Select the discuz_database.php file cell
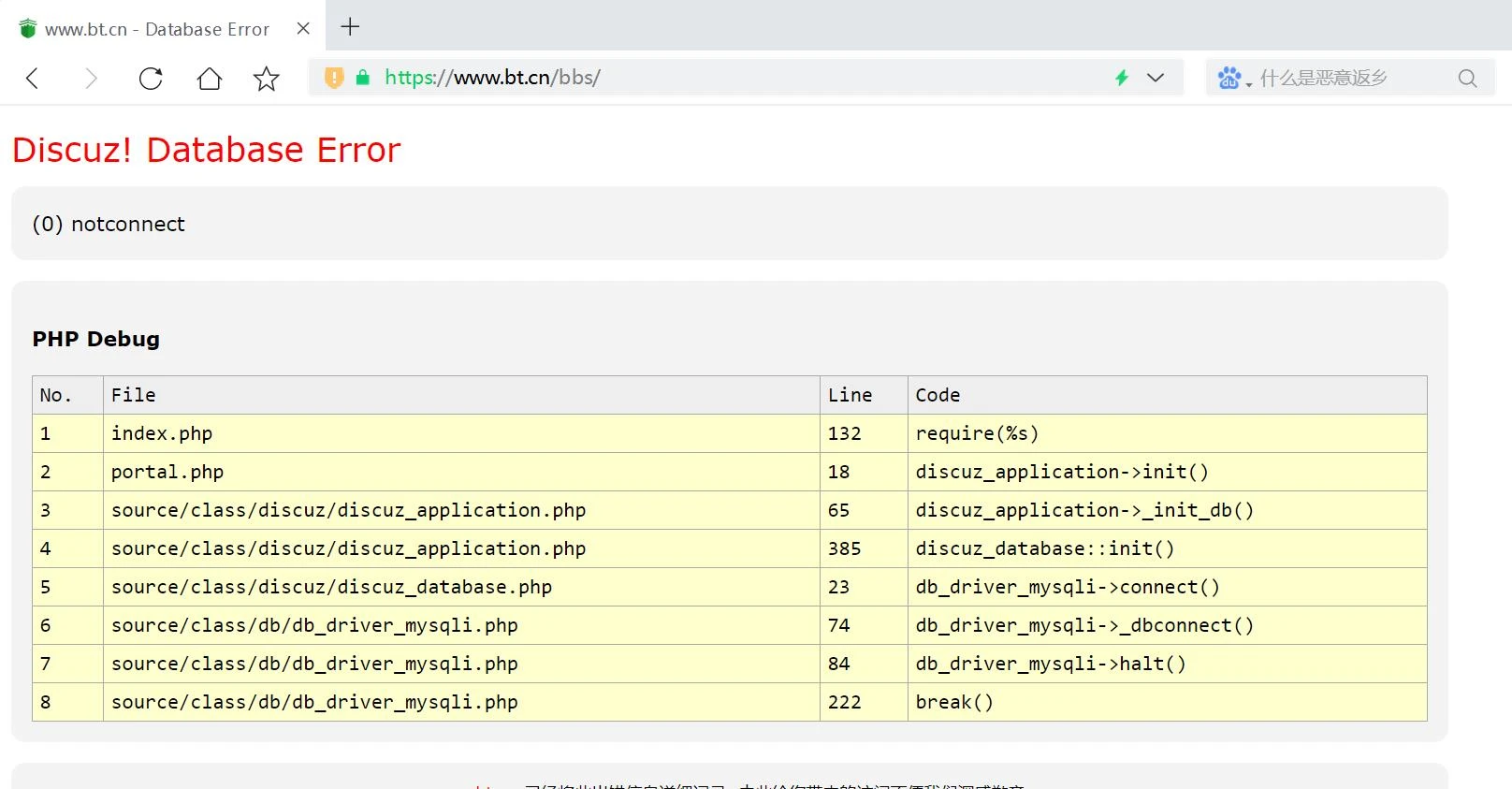 pyautogui.click(x=461, y=587)
